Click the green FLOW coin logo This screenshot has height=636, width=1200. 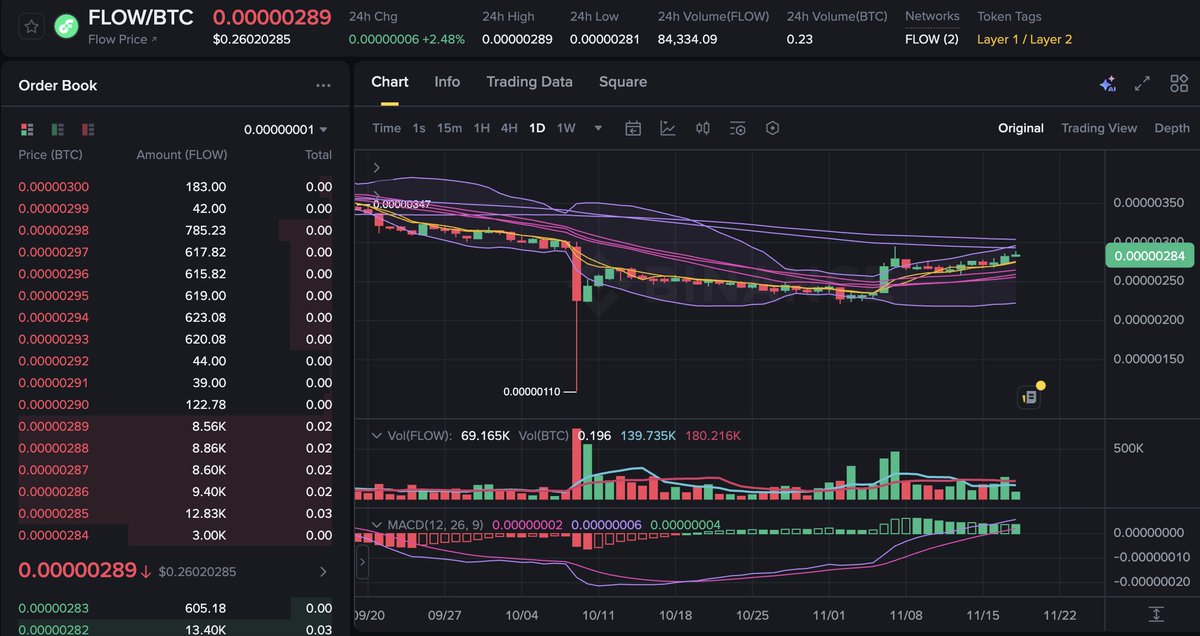[67, 27]
